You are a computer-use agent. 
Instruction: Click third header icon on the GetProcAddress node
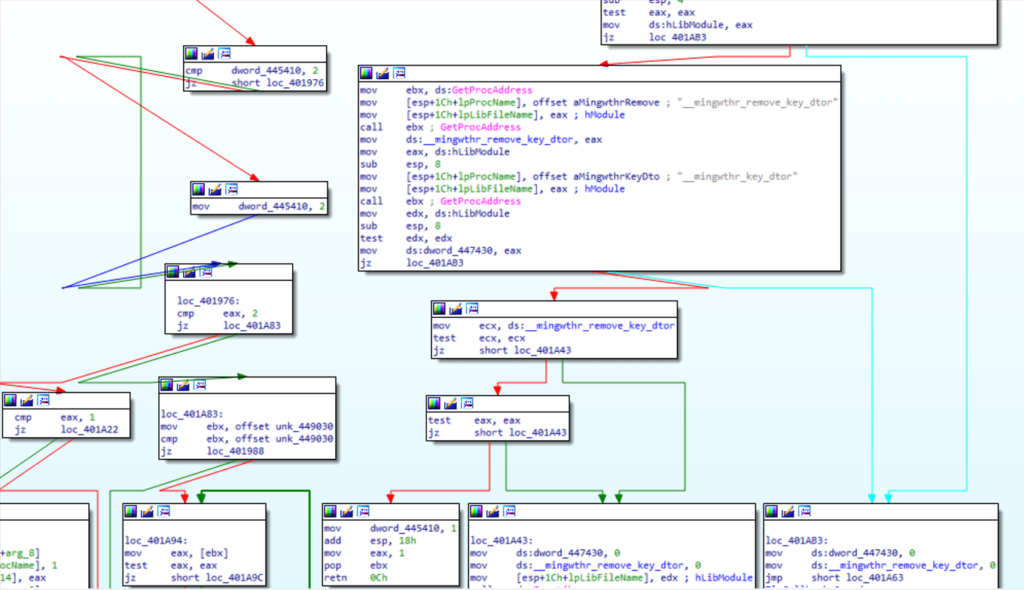(399, 73)
